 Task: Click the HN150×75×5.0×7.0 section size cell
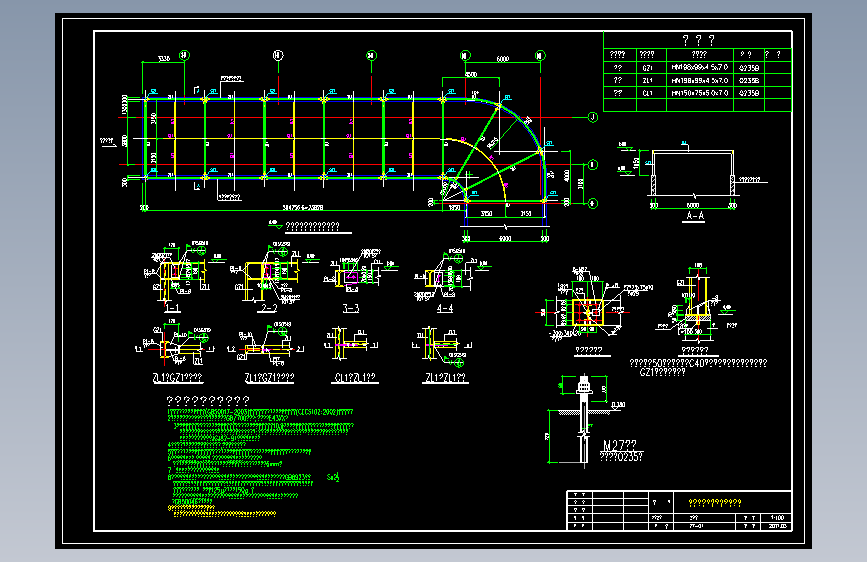699,93
